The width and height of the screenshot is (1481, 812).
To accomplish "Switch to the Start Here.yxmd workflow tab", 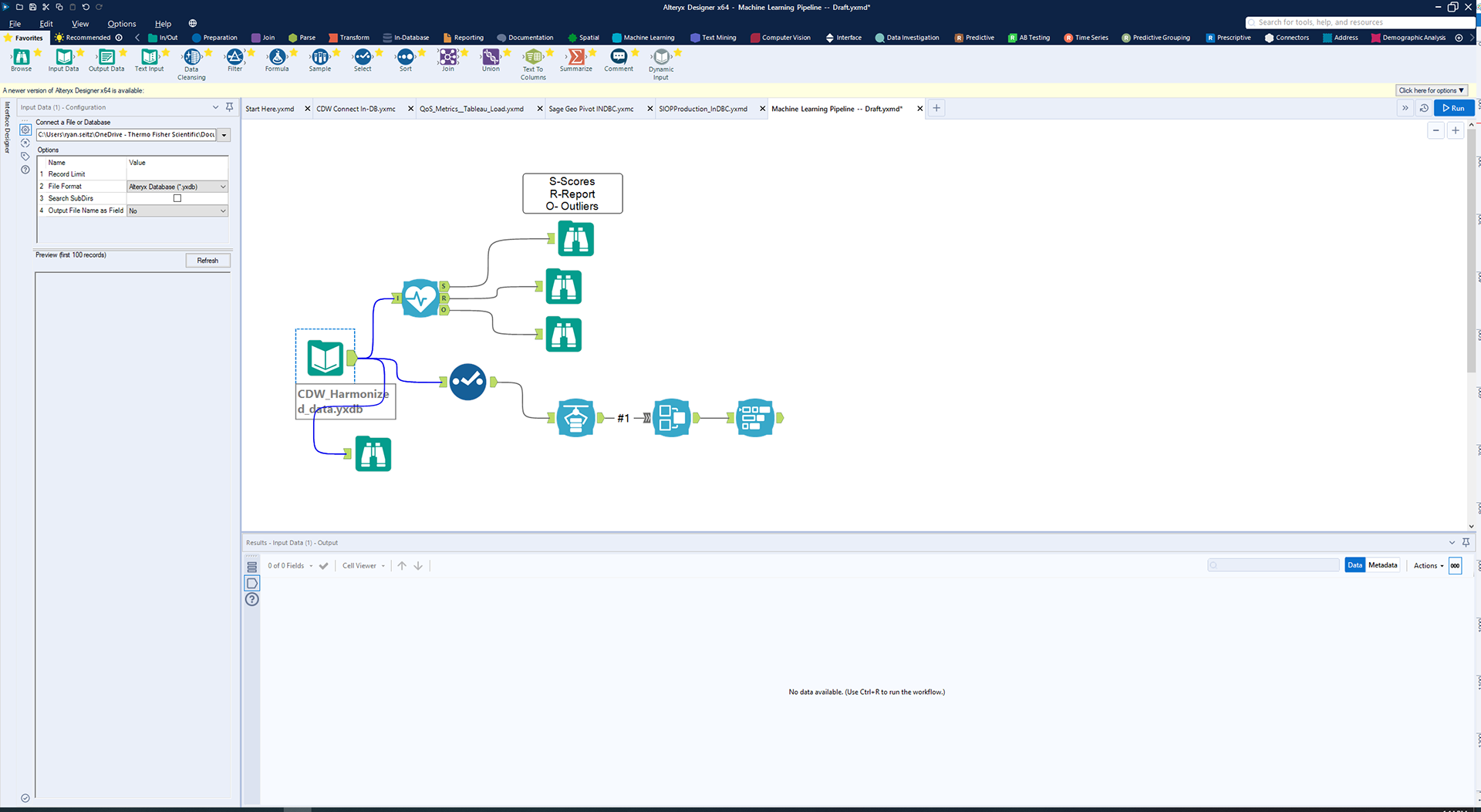I will click(269, 109).
